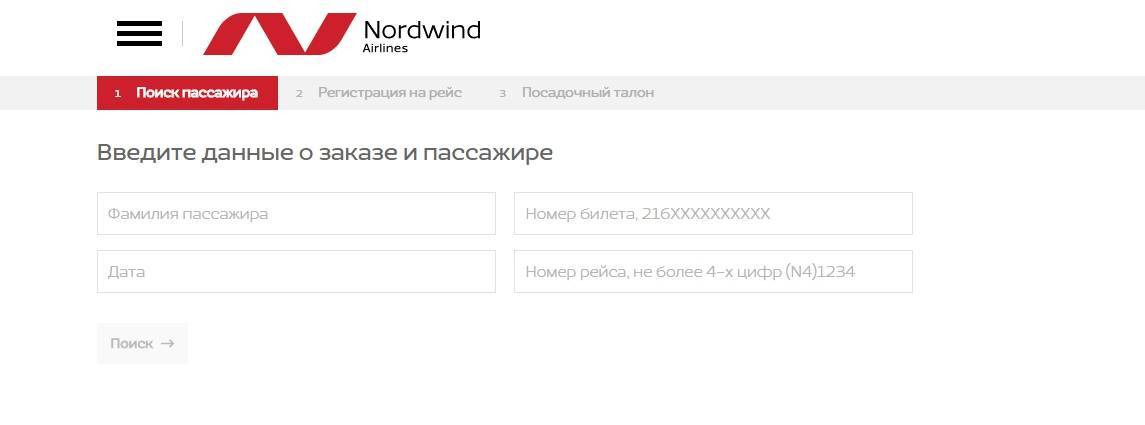Image resolution: width=1145 pixels, height=425 pixels.
Task: Go to Посадочный талон step
Action: (x=577, y=93)
